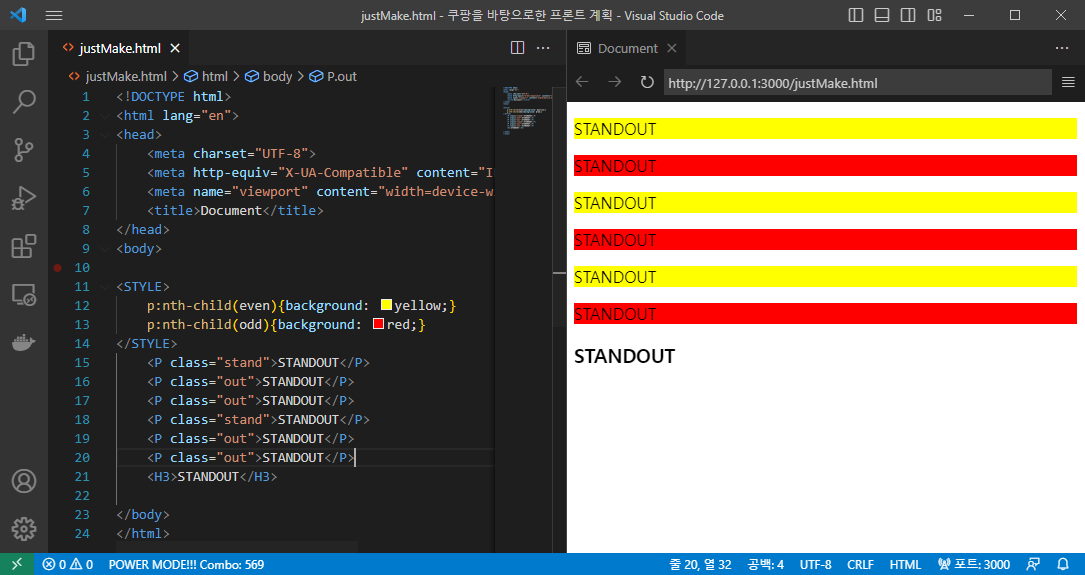Image resolution: width=1085 pixels, height=575 pixels.
Task: Collapse the body fold arrow on line 9
Action: (x=104, y=248)
